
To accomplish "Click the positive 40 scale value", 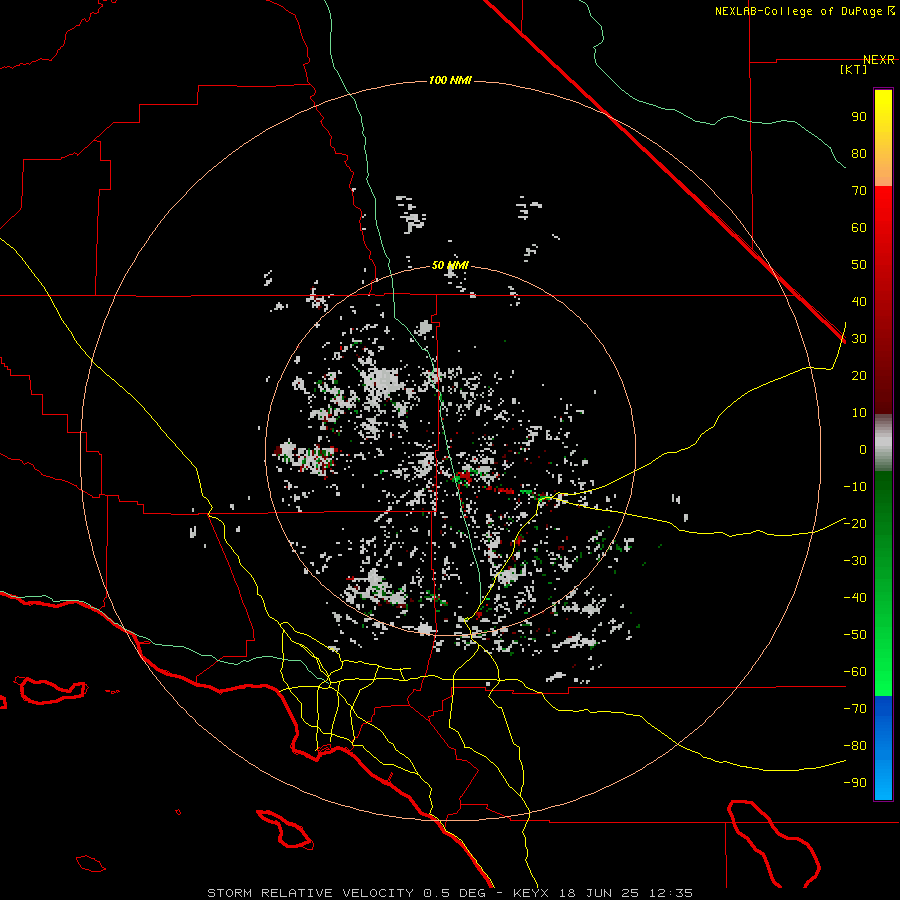I will (x=859, y=301).
